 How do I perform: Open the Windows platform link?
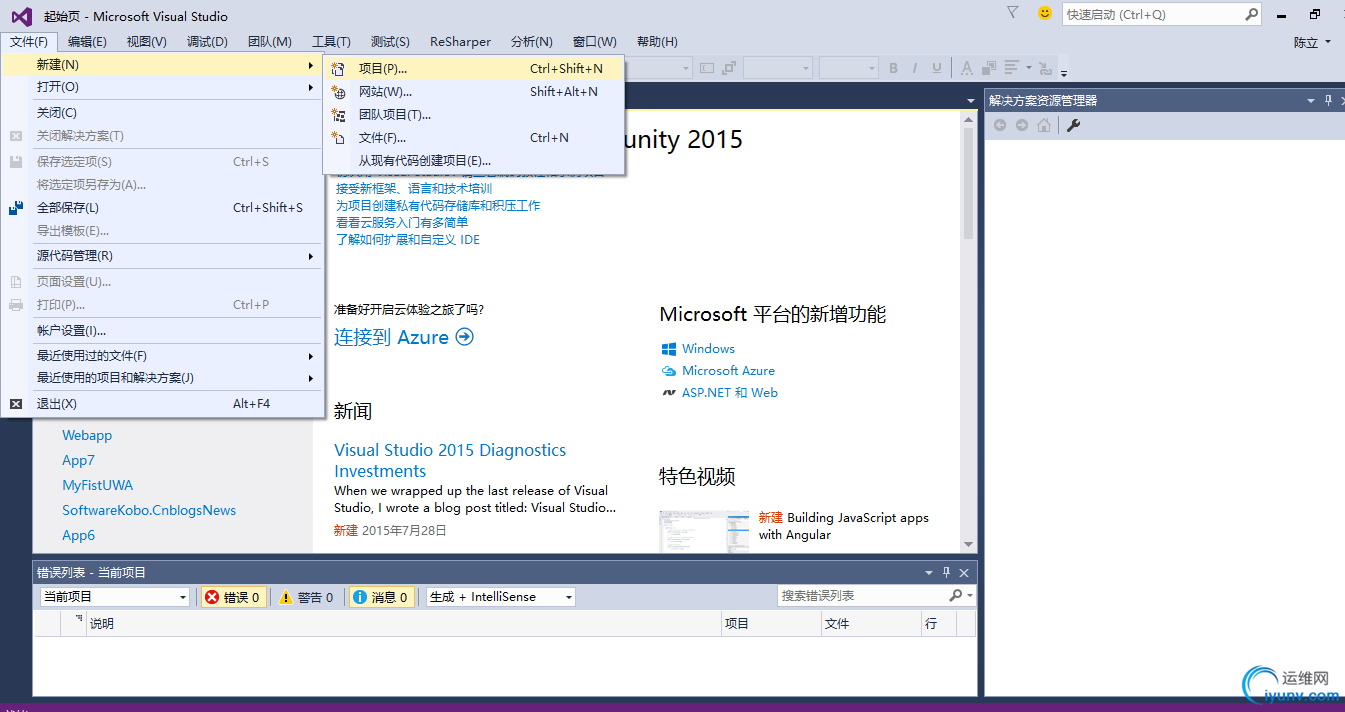pos(708,349)
